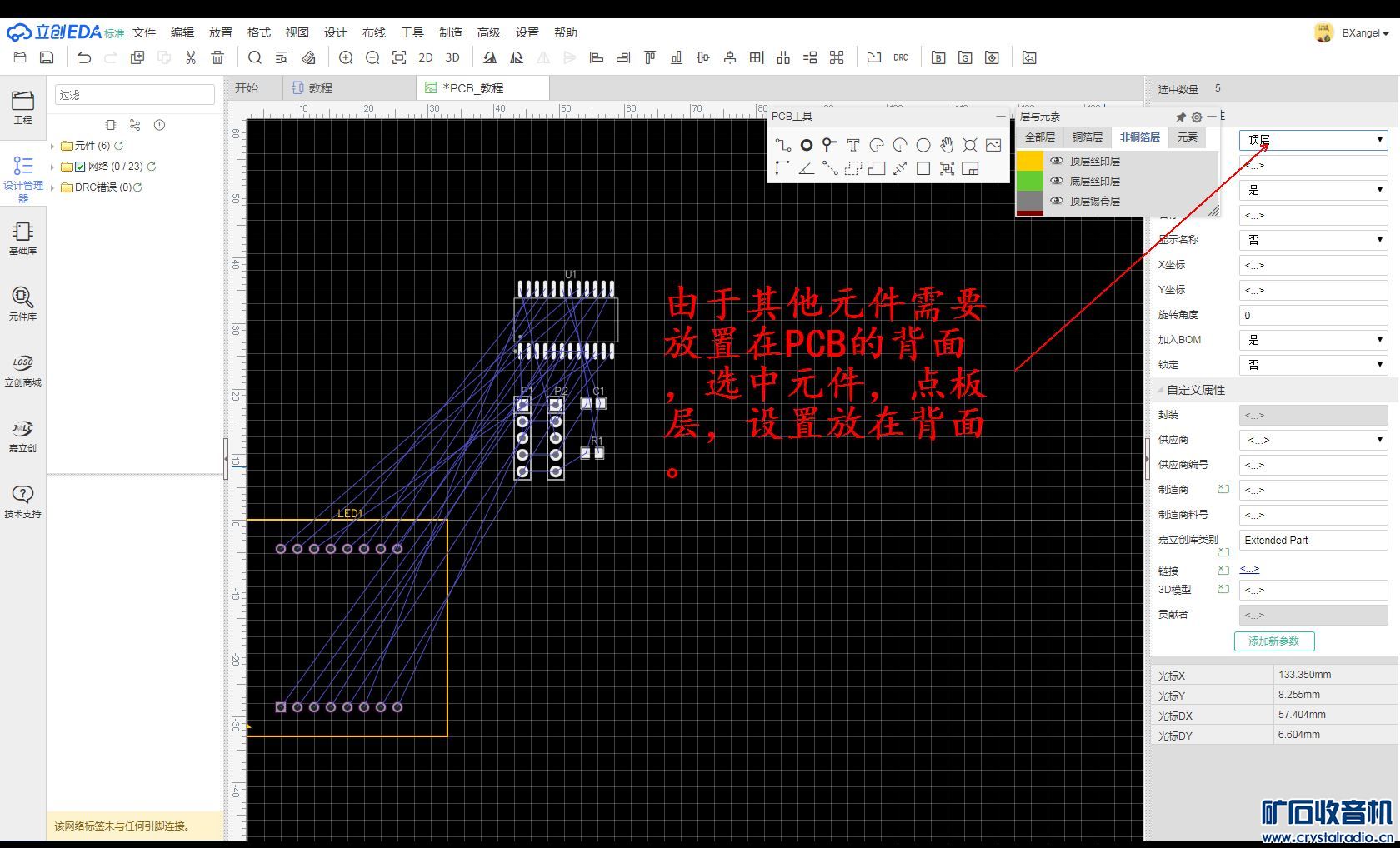Select the Track routing tool in PCB工具
Screen dimensions: 1400x848
click(x=782, y=145)
